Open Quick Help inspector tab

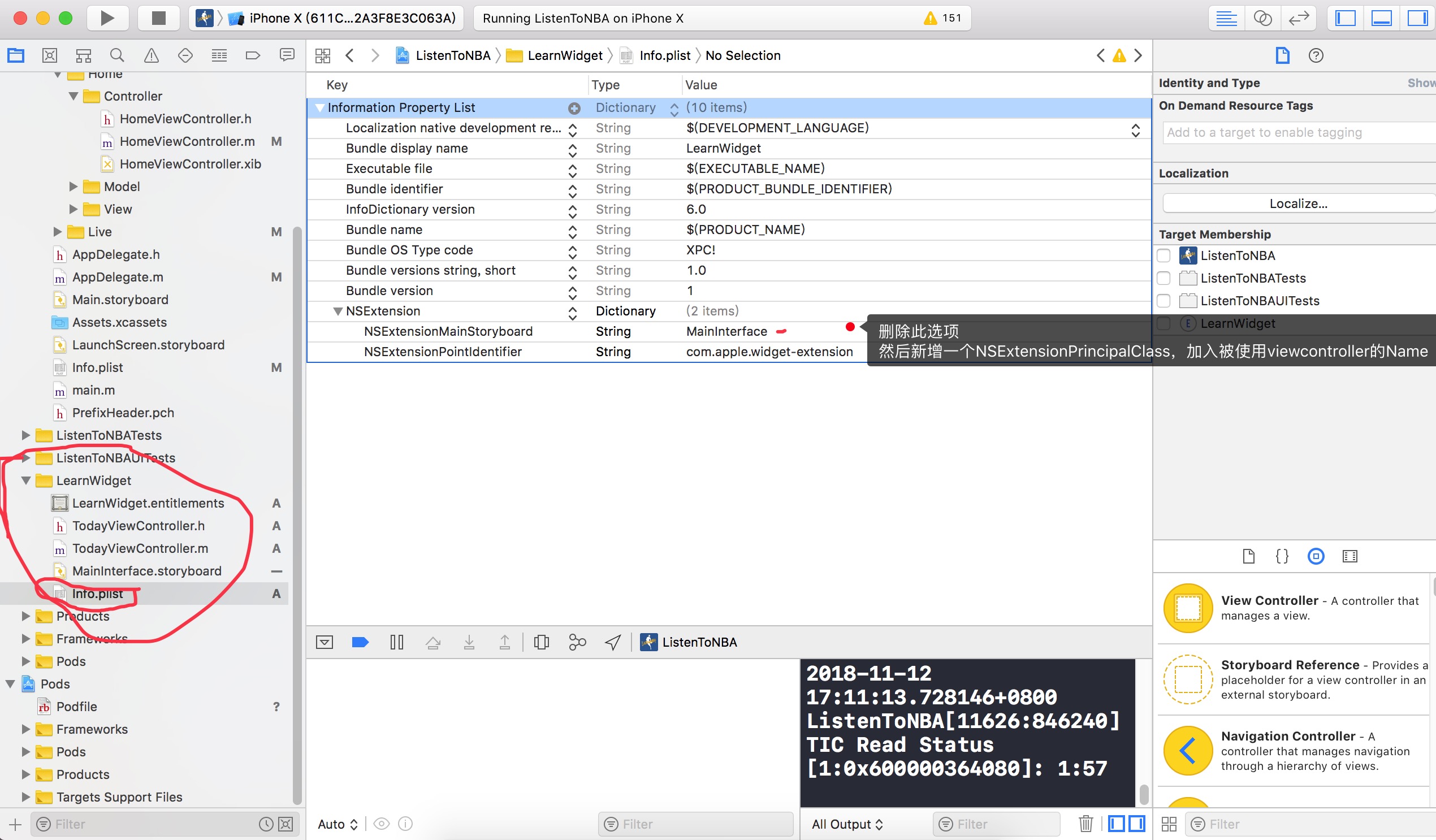[1316, 55]
